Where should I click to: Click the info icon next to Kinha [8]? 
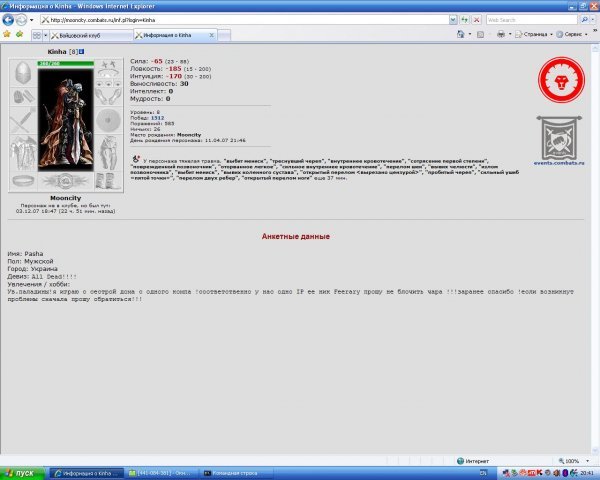(82, 51)
